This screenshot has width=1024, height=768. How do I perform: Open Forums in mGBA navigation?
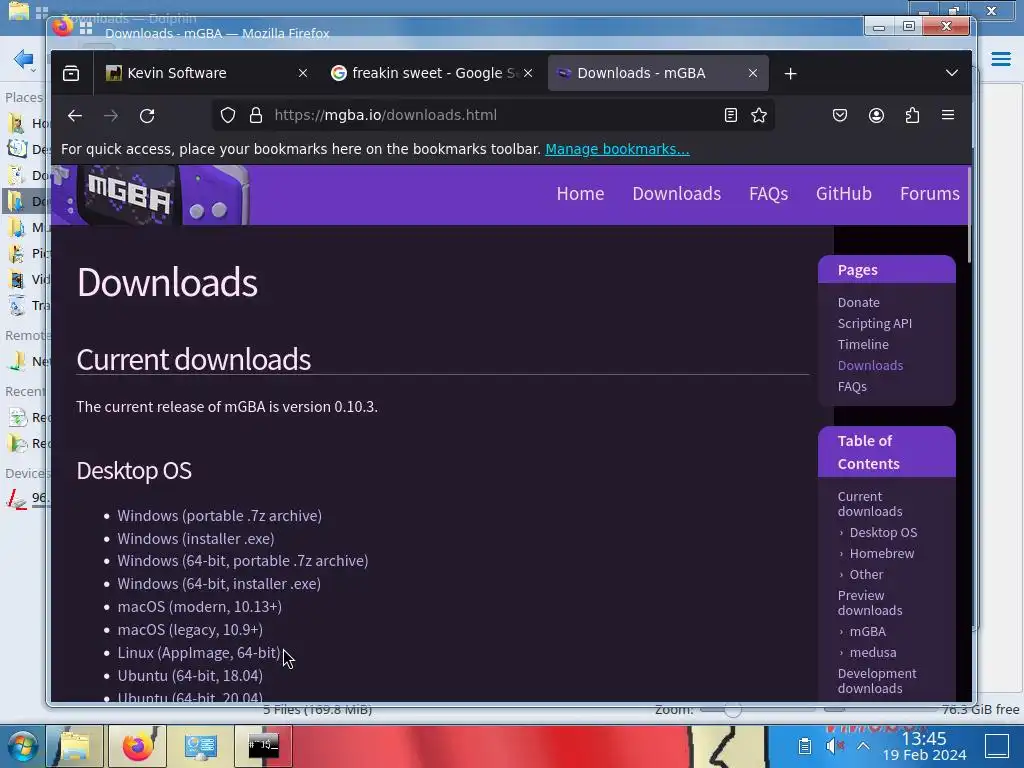click(929, 194)
